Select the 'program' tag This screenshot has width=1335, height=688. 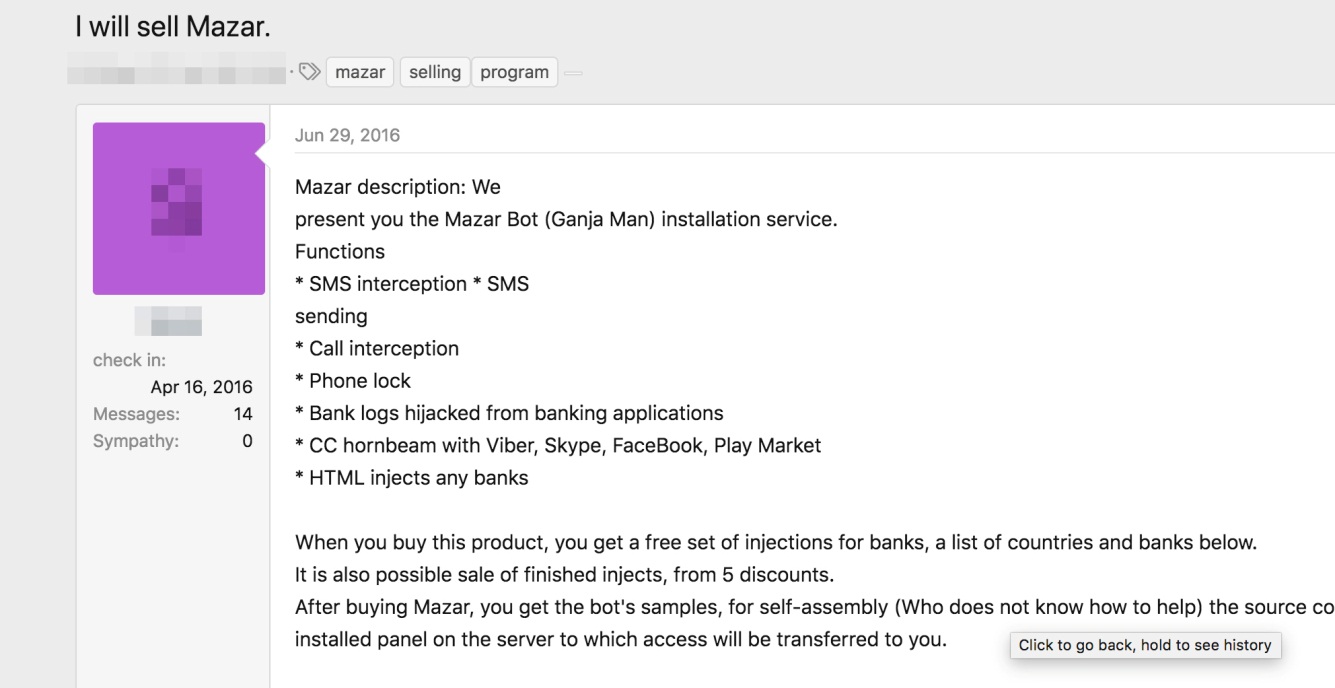pos(514,72)
